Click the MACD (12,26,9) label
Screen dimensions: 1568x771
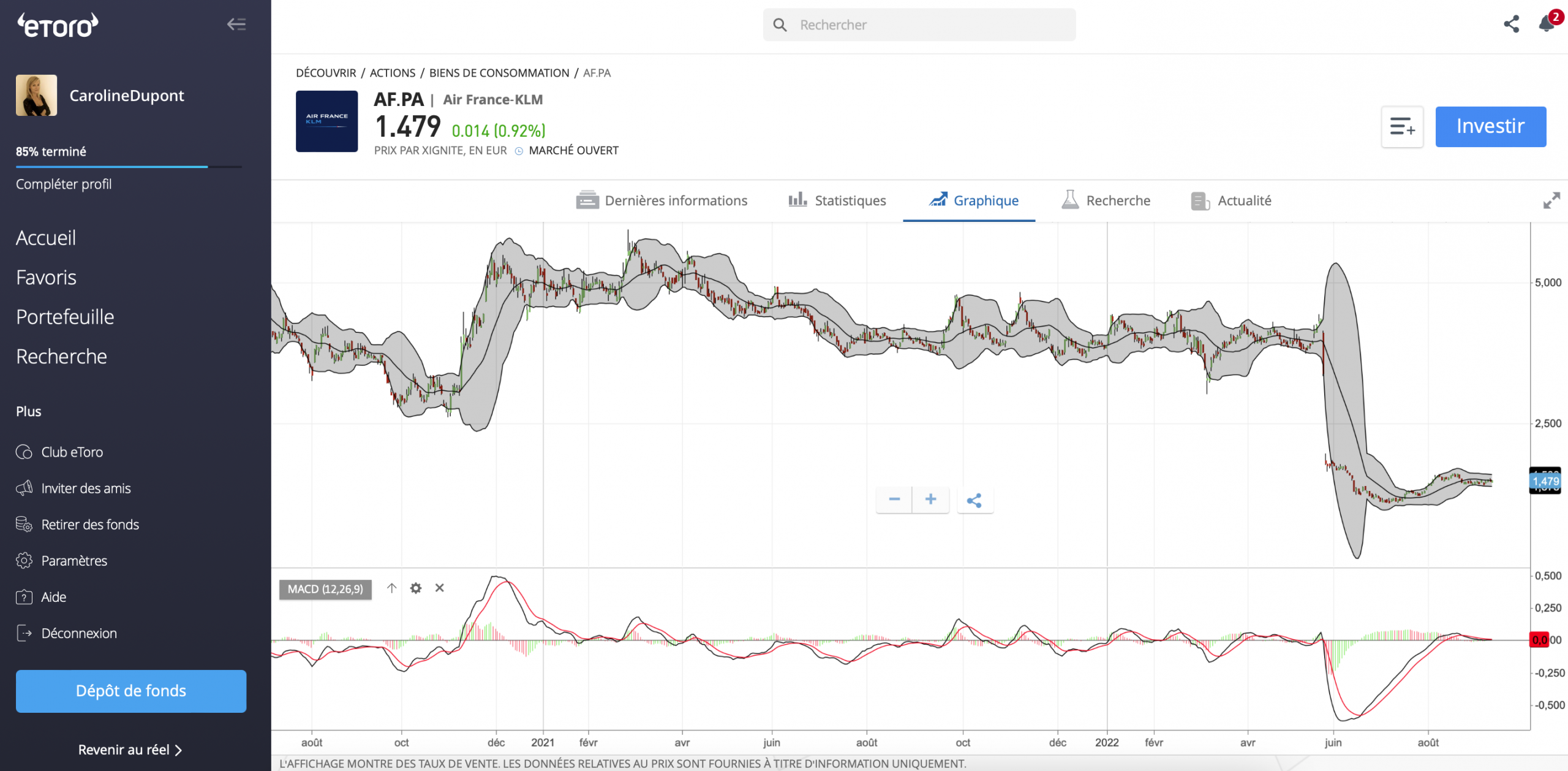(325, 589)
